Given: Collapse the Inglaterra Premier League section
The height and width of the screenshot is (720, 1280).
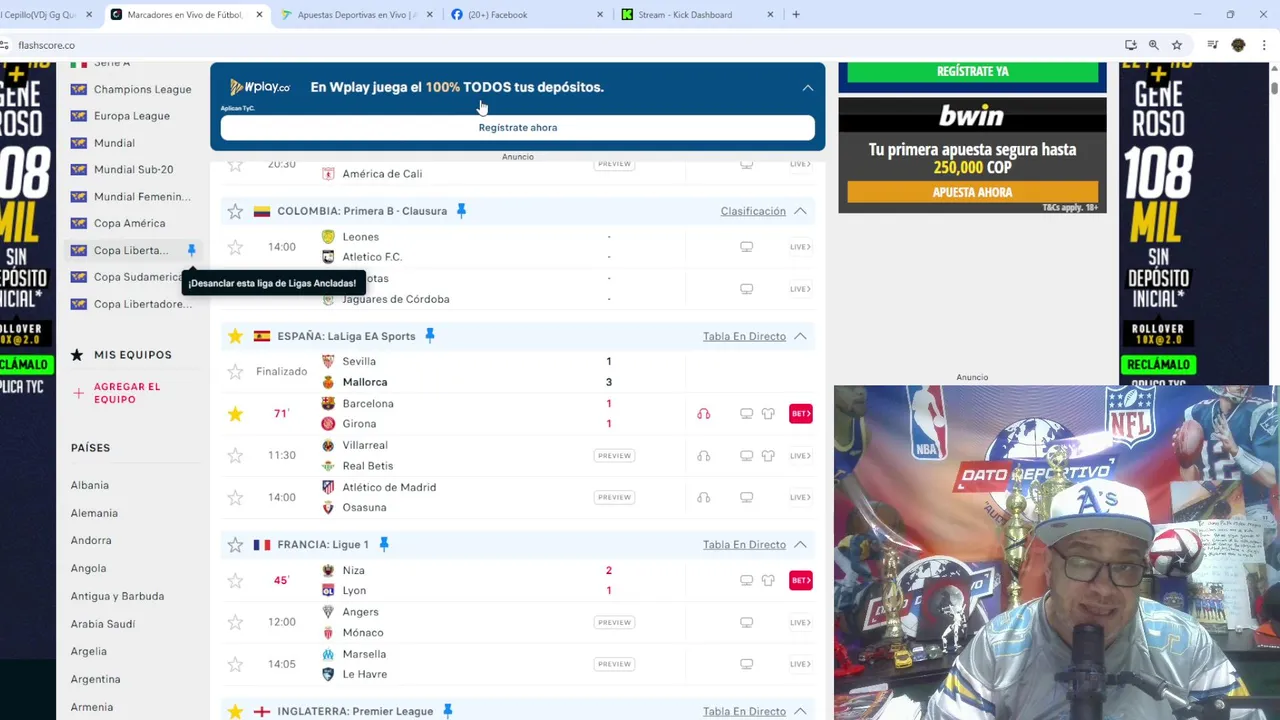Looking at the screenshot, I should click(800, 711).
